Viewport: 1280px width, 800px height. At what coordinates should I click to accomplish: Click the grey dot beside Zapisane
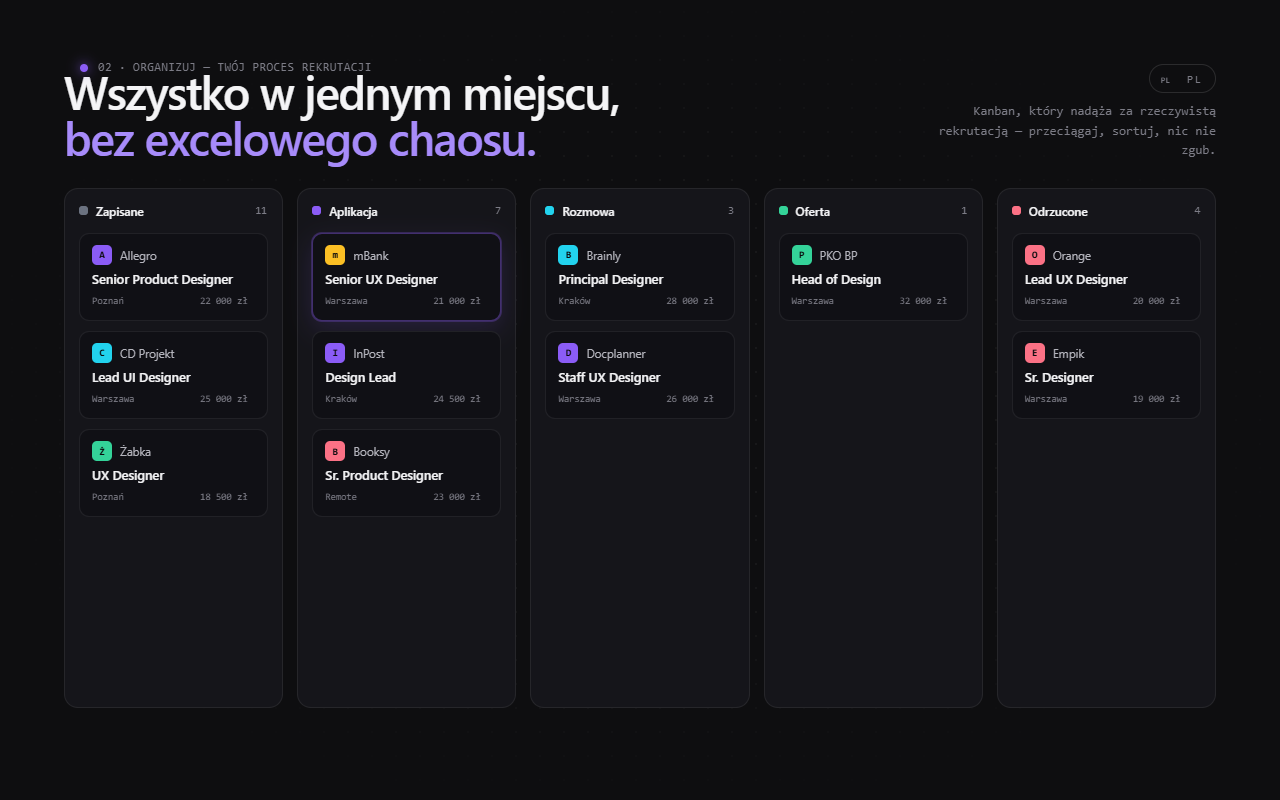(x=83, y=211)
